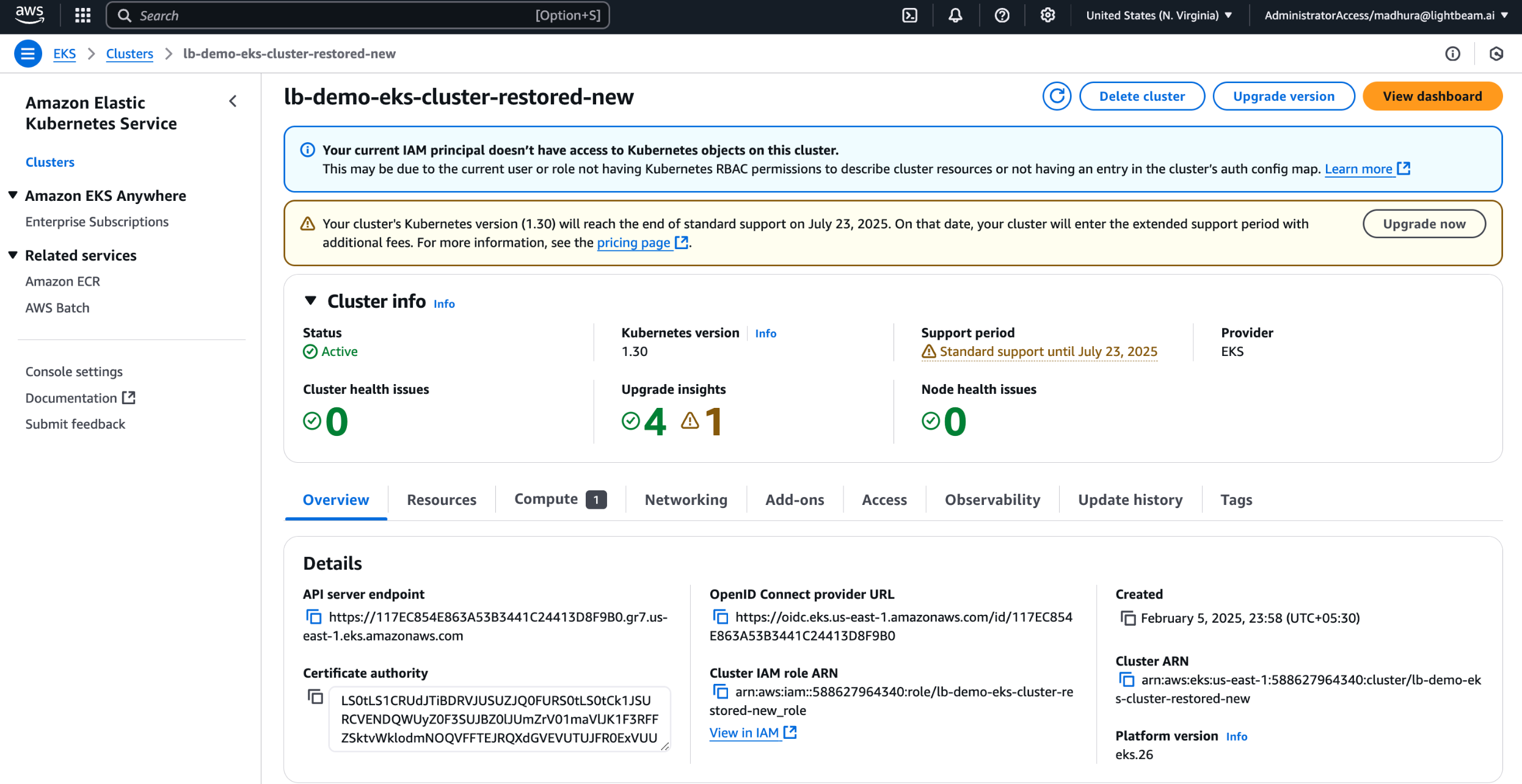
Task: Click the AWS search input field
Action: tap(358, 15)
